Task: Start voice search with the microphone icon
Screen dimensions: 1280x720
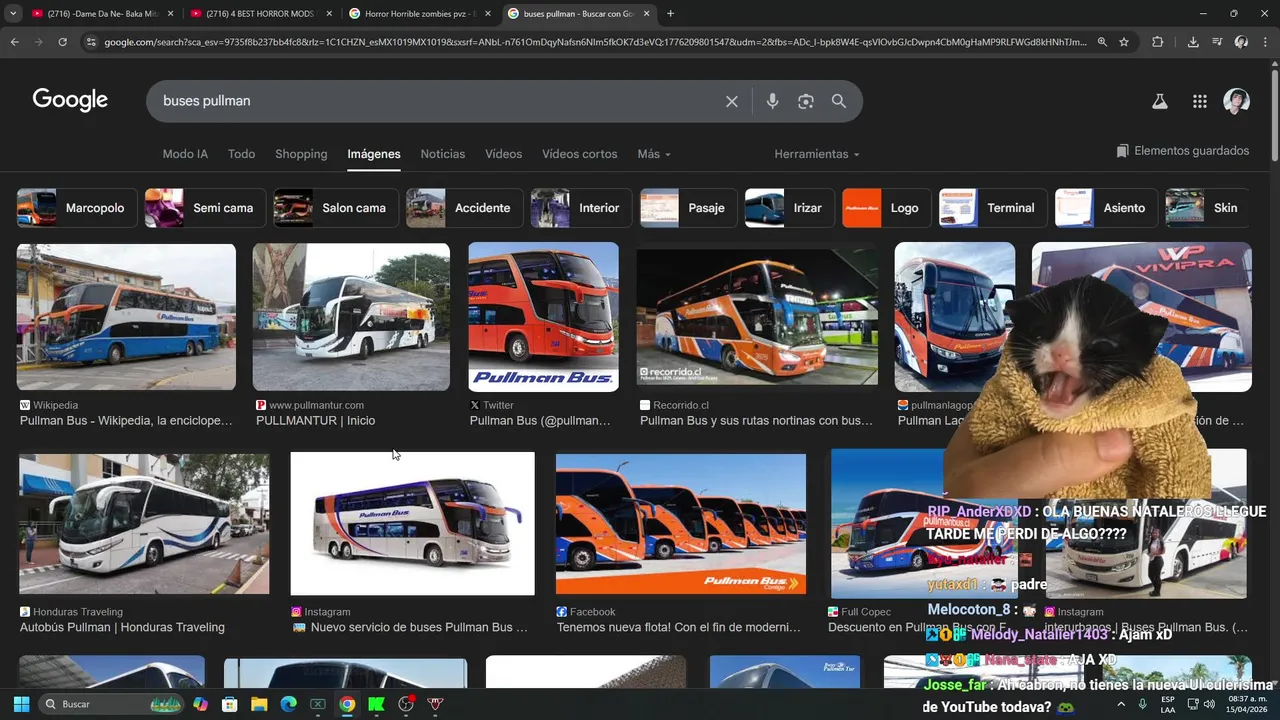Action: [772, 101]
